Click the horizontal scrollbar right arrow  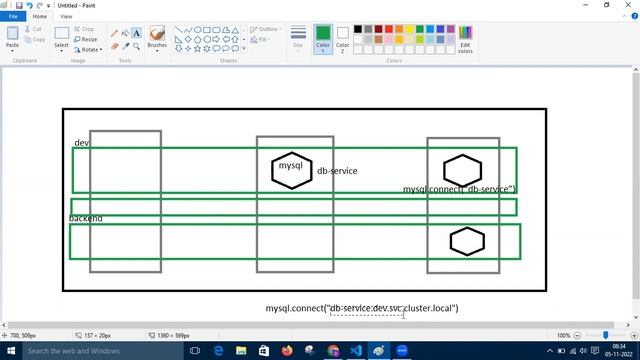click(628, 325)
